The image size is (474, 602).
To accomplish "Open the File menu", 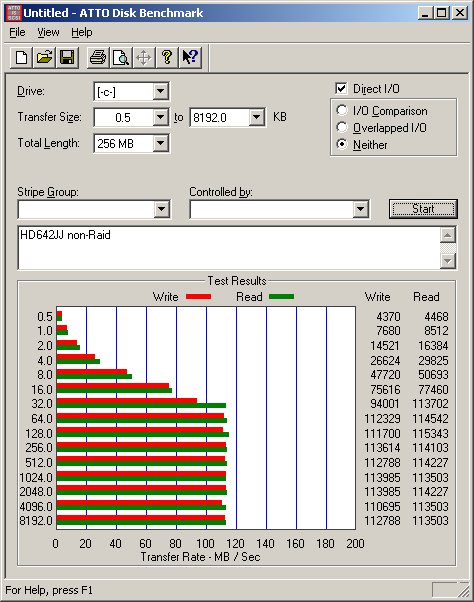I will click(17, 32).
